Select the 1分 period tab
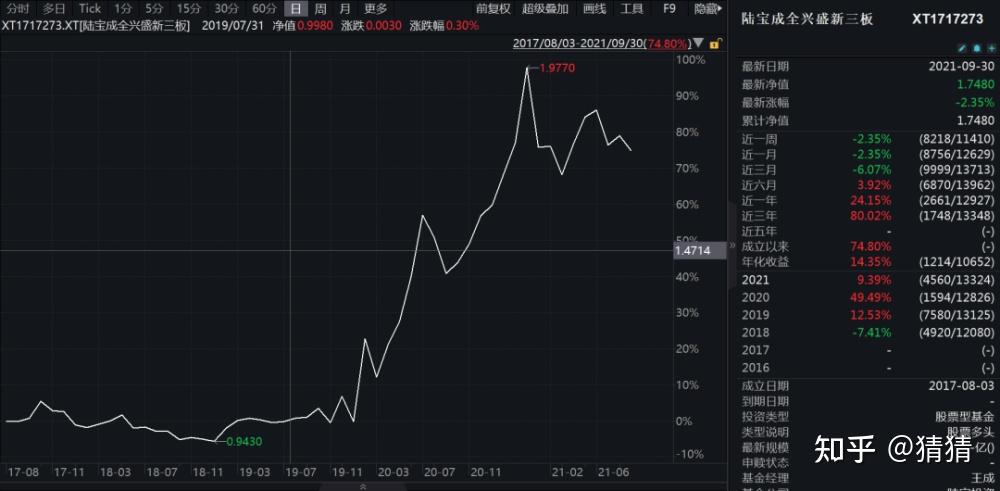This screenshot has width=1000, height=491. pyautogui.click(x=123, y=9)
